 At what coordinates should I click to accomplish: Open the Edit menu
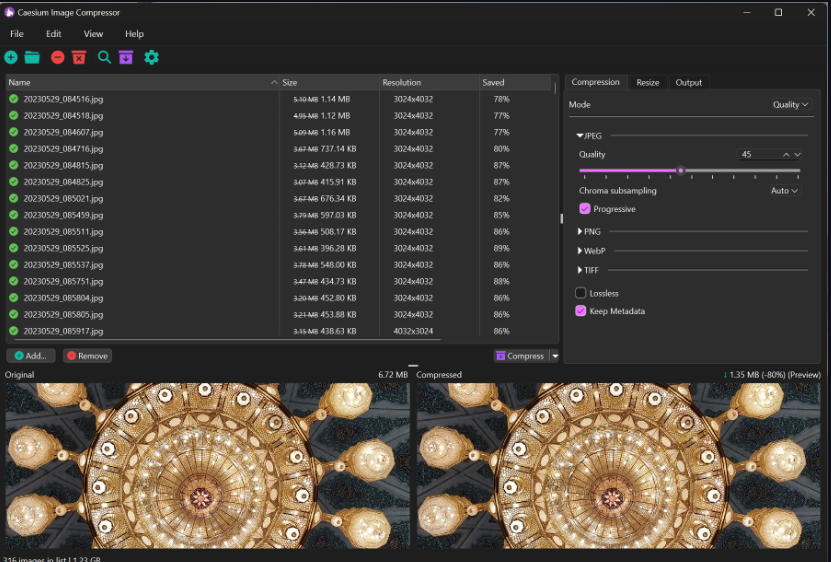[54, 33]
